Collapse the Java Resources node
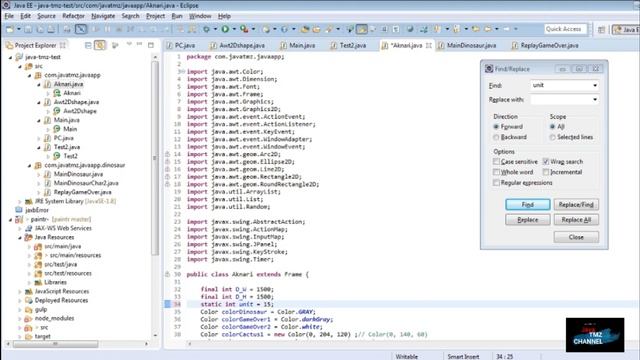640x360 pixels. pos(20,237)
